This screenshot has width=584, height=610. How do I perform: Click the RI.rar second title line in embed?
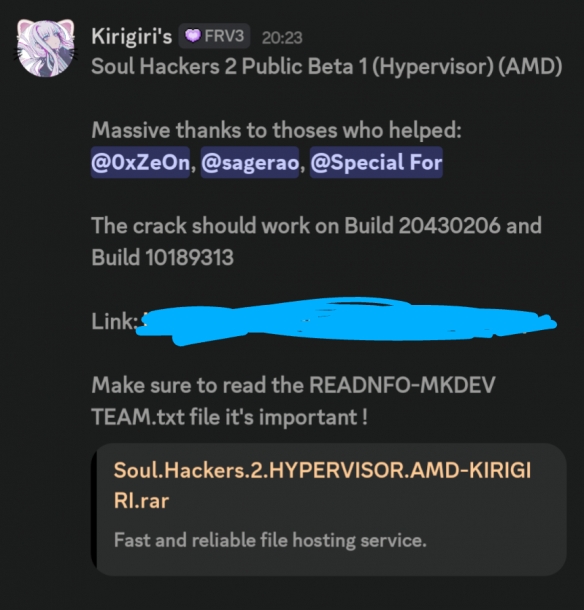141,501
